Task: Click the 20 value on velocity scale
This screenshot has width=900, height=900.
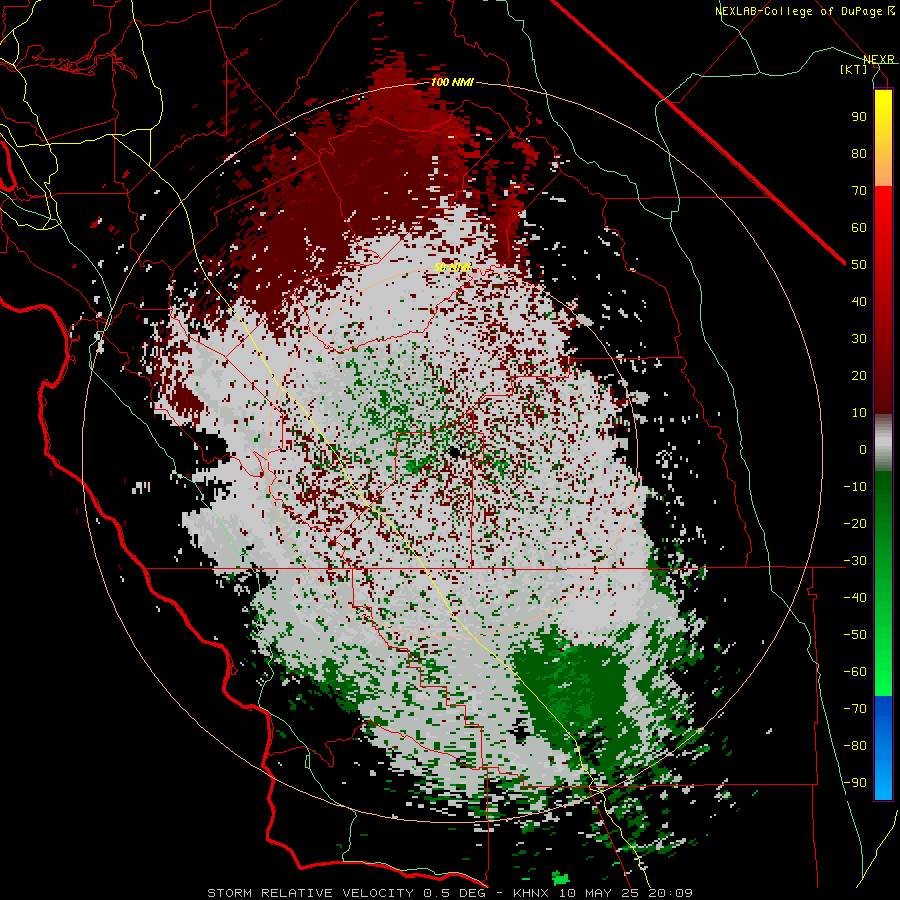Action: 859,375
